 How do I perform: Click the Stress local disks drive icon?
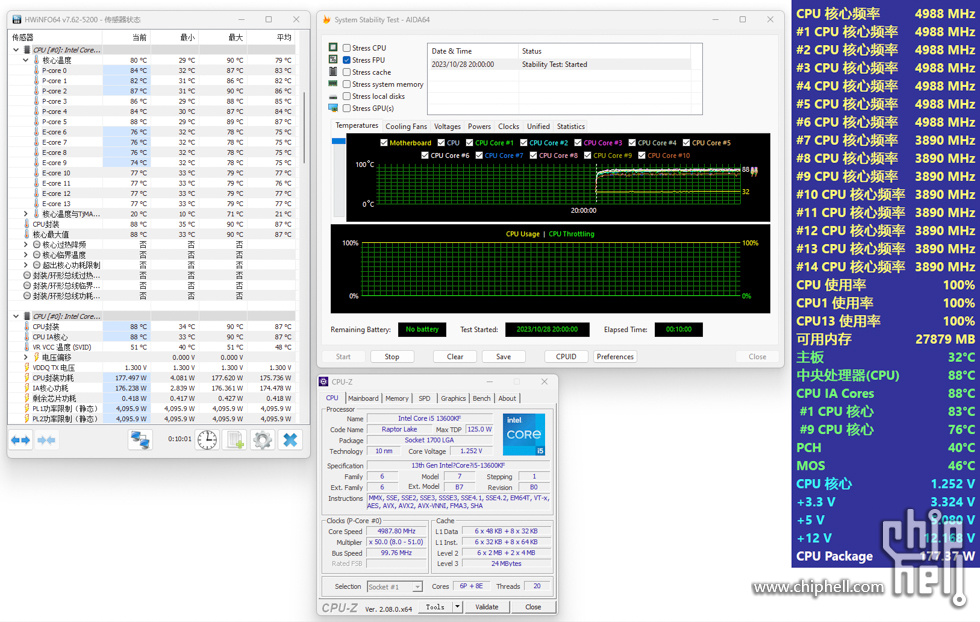(333, 96)
